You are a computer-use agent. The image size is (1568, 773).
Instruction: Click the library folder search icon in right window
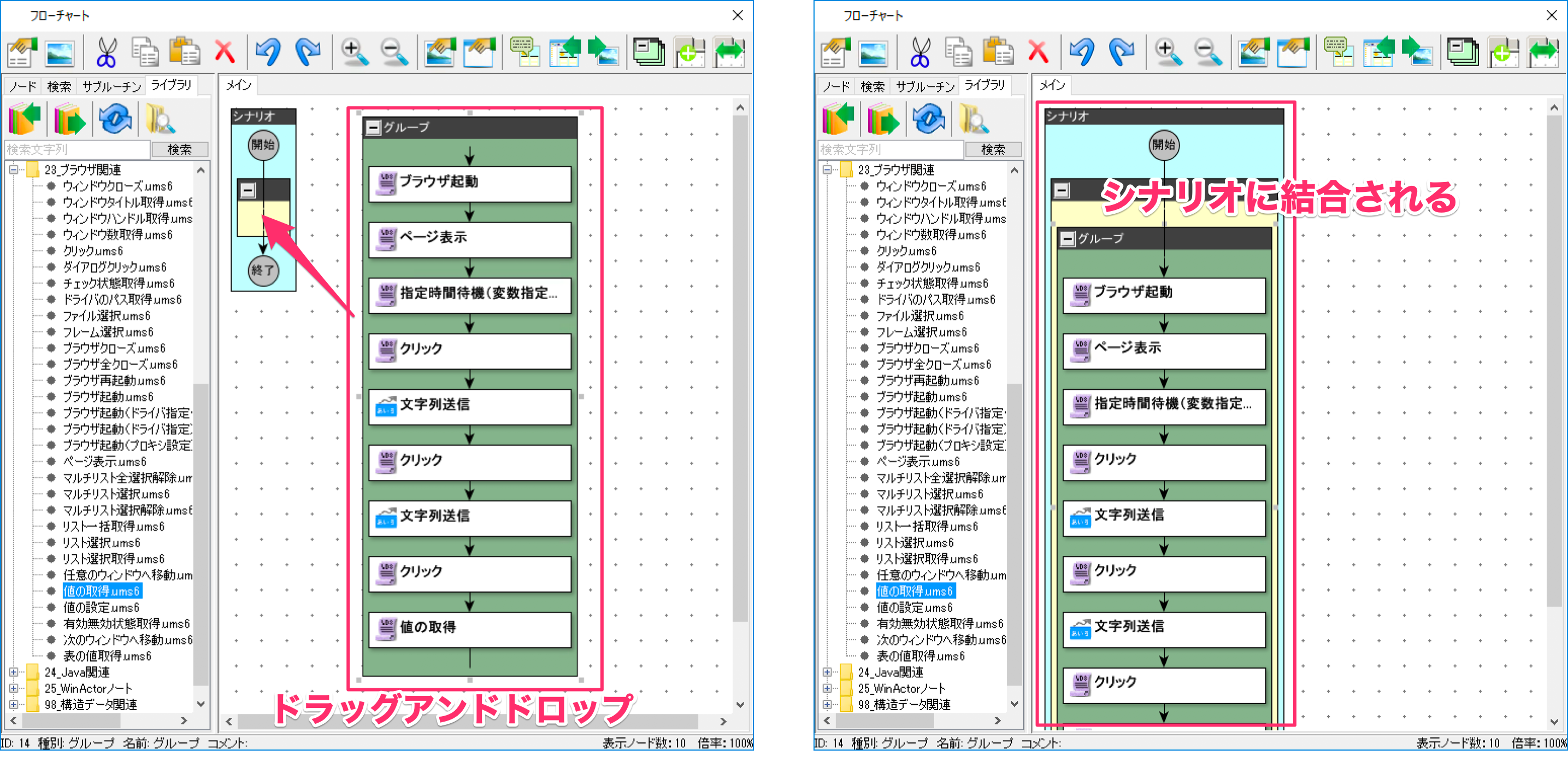tap(973, 119)
